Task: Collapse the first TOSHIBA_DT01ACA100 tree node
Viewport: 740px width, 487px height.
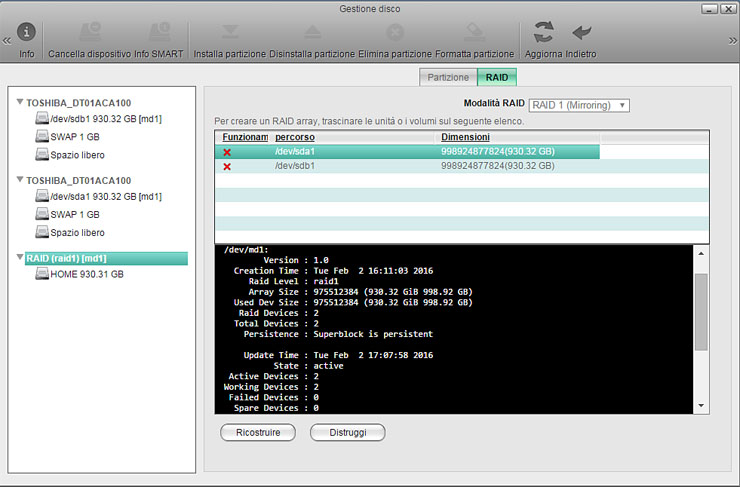Action: 20,102
